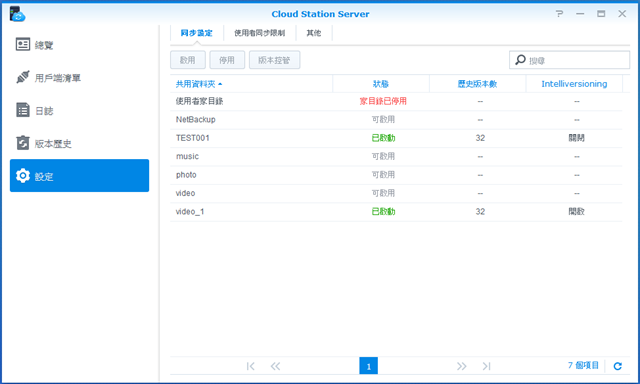Click TEST001's green 已啟動 status
This screenshot has width=640, height=384.
(383, 138)
